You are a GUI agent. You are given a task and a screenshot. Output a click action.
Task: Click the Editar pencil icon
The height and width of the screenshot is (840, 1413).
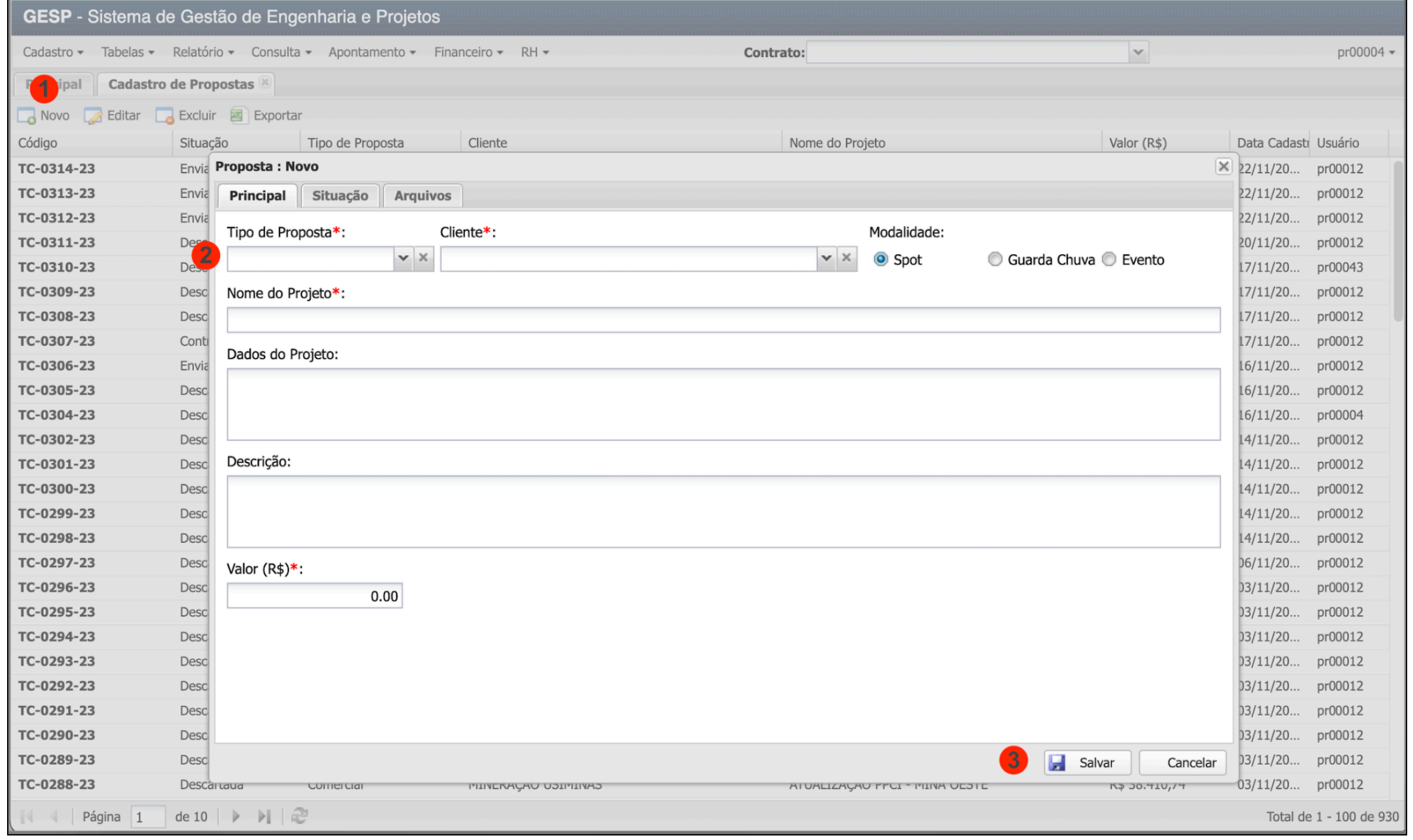[93, 115]
